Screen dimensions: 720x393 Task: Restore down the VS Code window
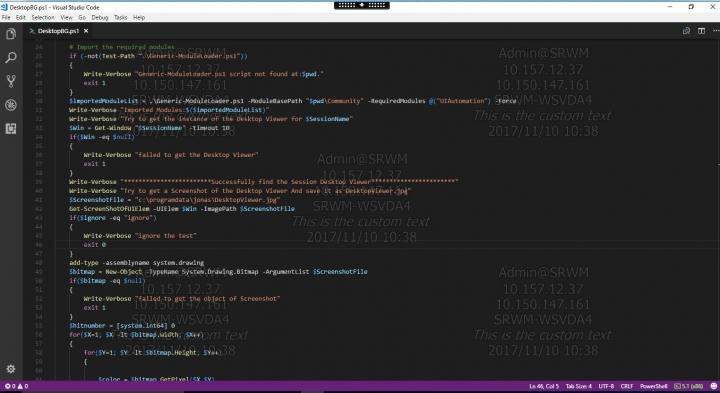click(x=691, y=7)
